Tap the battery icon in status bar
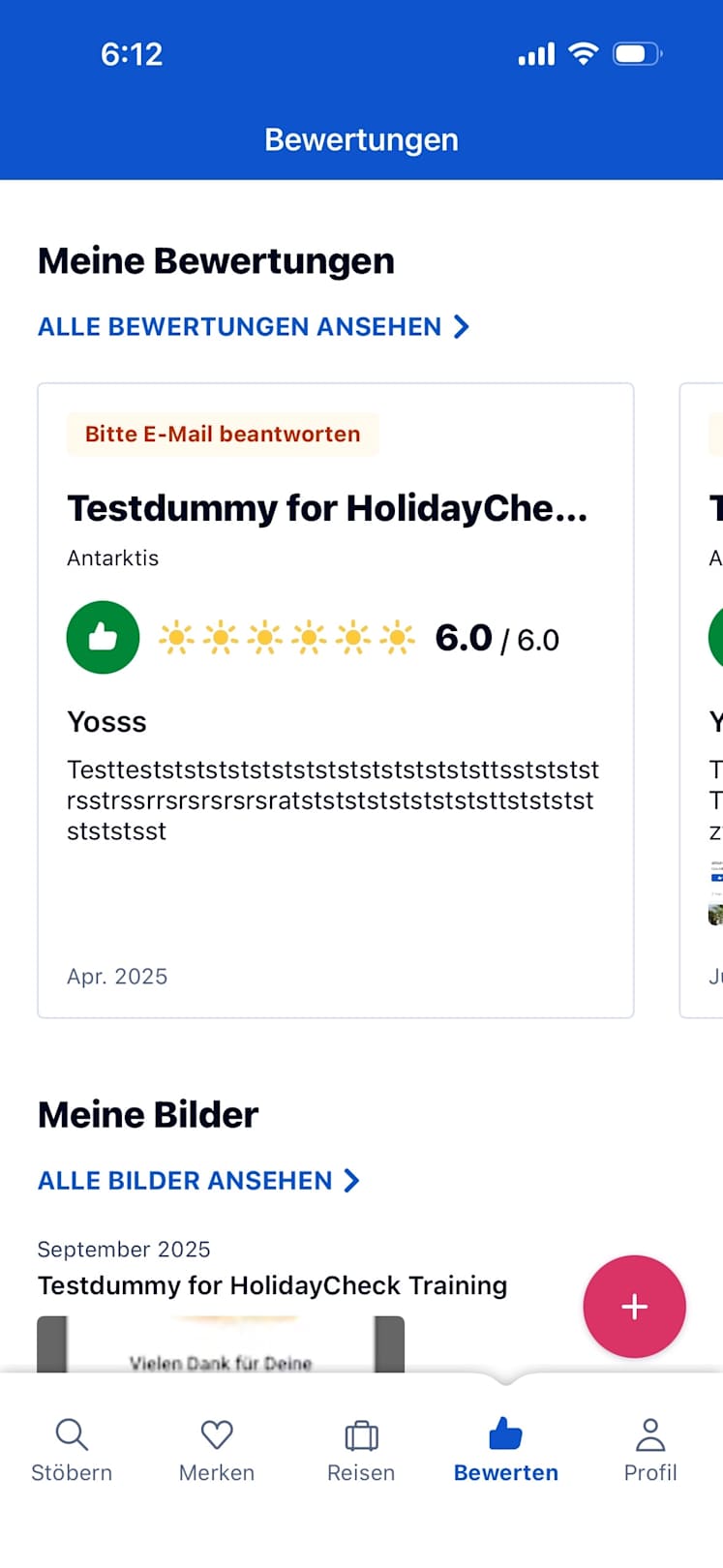 [637, 54]
